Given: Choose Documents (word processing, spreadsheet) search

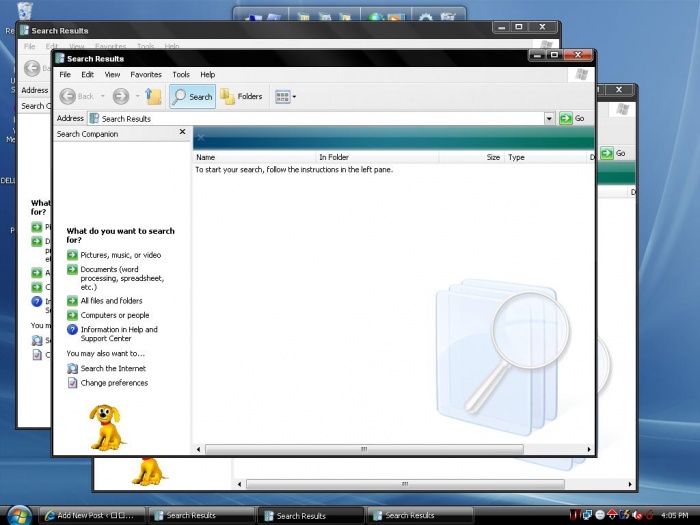Looking at the screenshot, I should 122,278.
